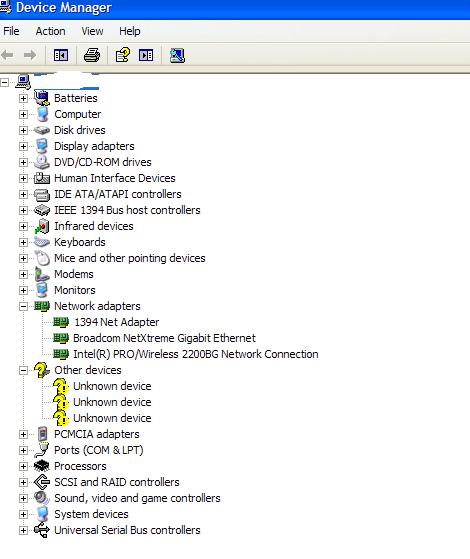This screenshot has height=559, width=470.
Task: Click the Forward arrow toolbar icon
Action: 30,55
